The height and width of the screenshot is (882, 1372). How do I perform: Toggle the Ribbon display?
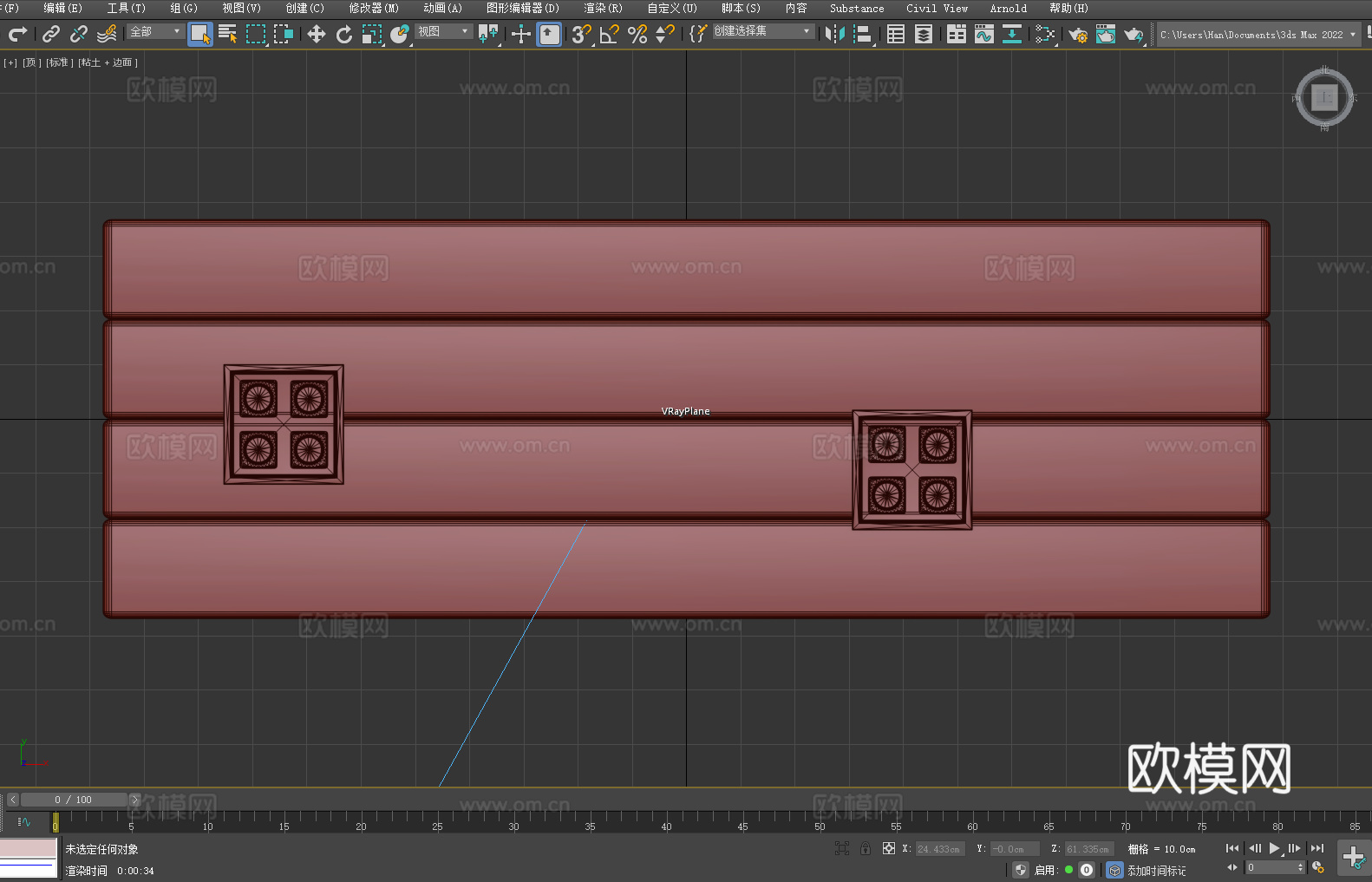[957, 34]
